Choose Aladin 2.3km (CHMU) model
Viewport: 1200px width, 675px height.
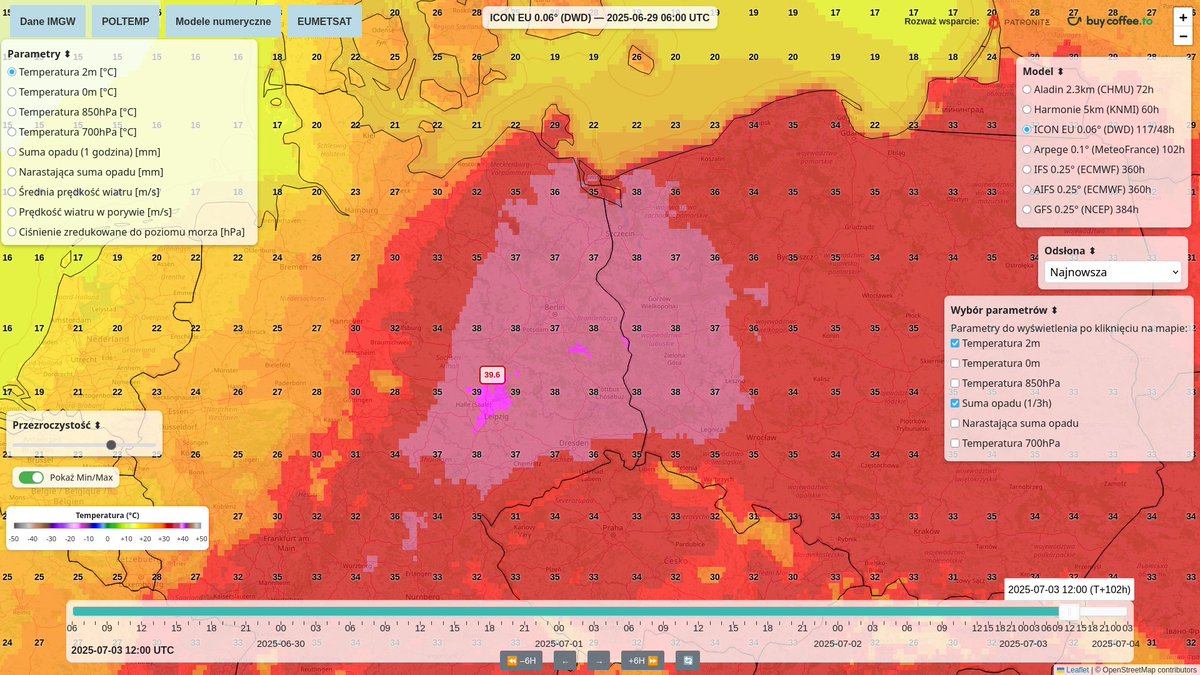pyautogui.click(x=1027, y=90)
